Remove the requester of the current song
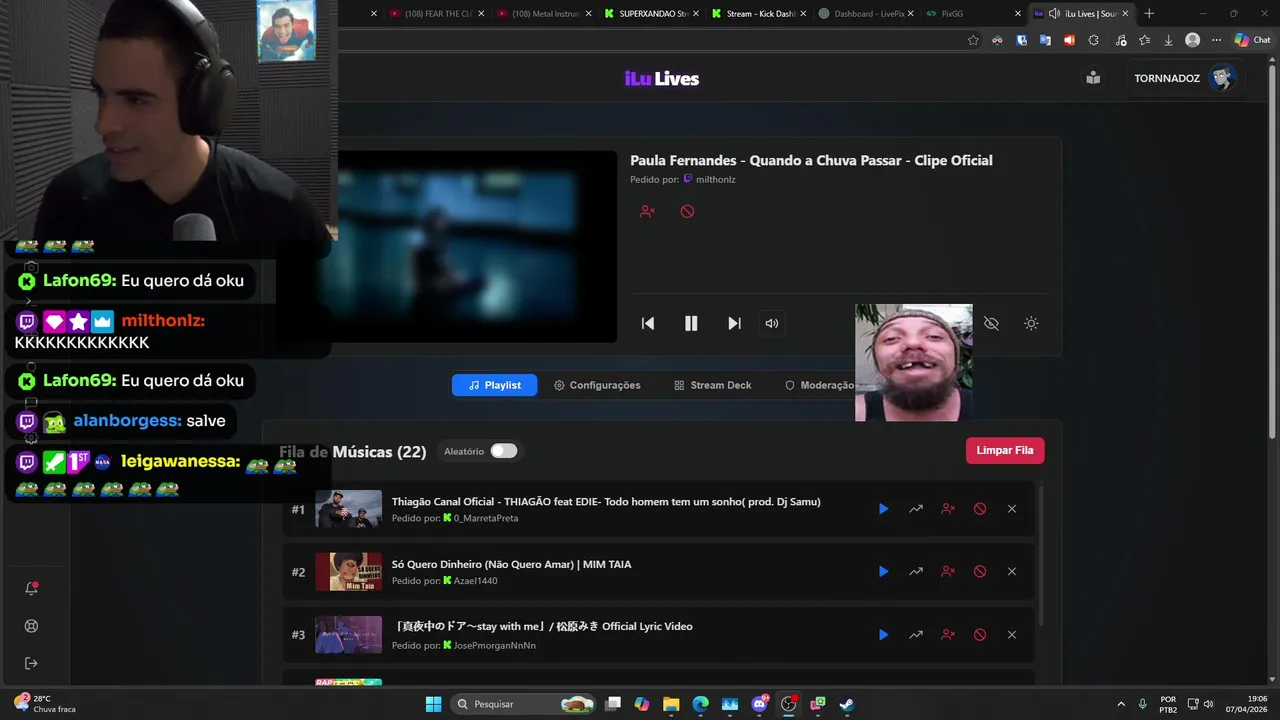Viewport: 1280px width, 720px height. pyautogui.click(x=647, y=211)
